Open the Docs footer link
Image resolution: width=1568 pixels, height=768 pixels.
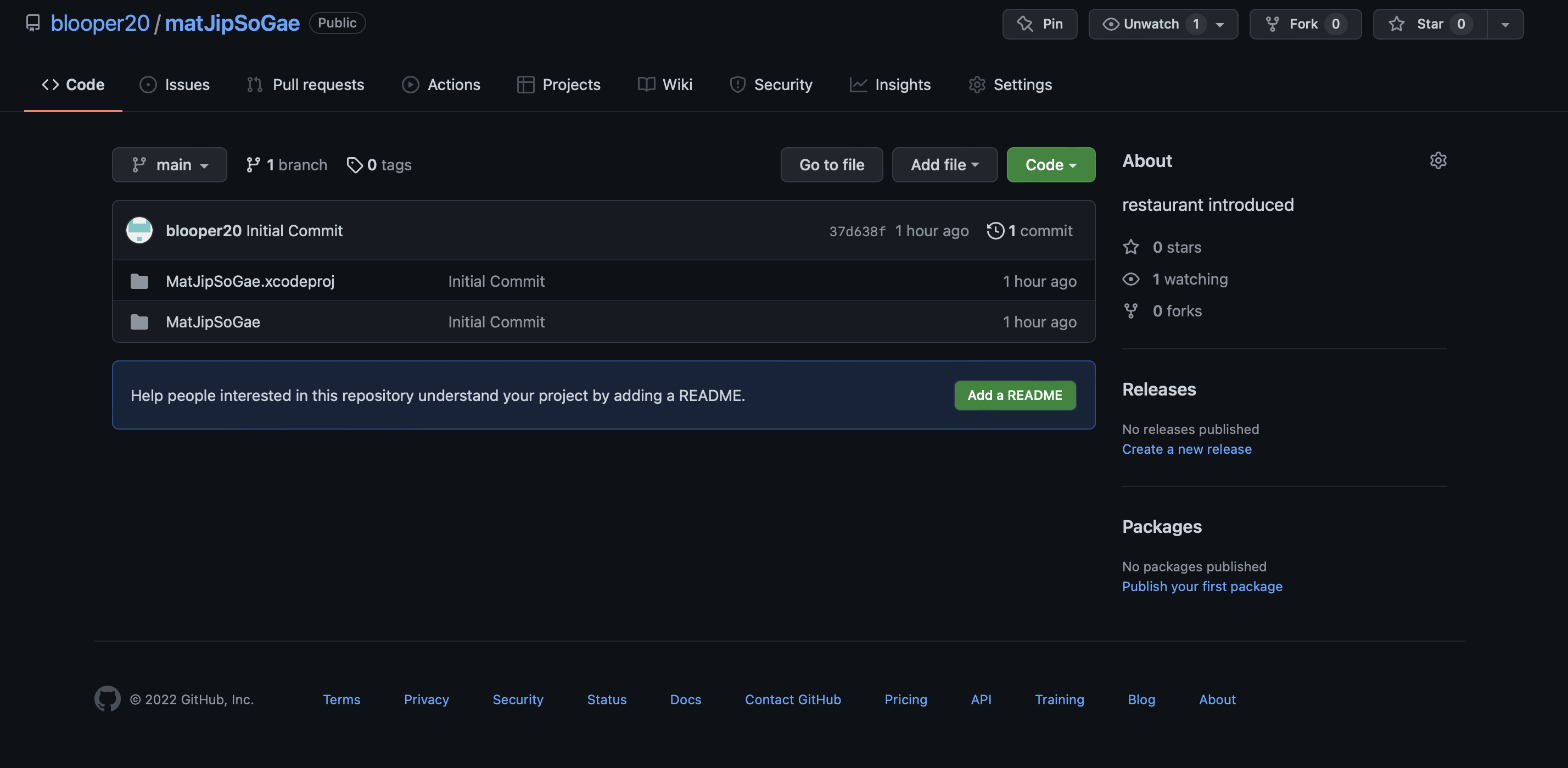click(x=685, y=700)
